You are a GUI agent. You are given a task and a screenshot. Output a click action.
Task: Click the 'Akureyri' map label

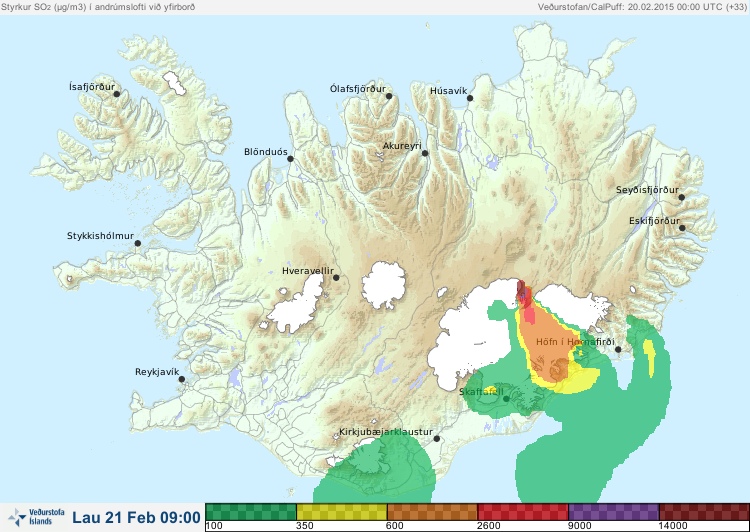tap(402, 146)
